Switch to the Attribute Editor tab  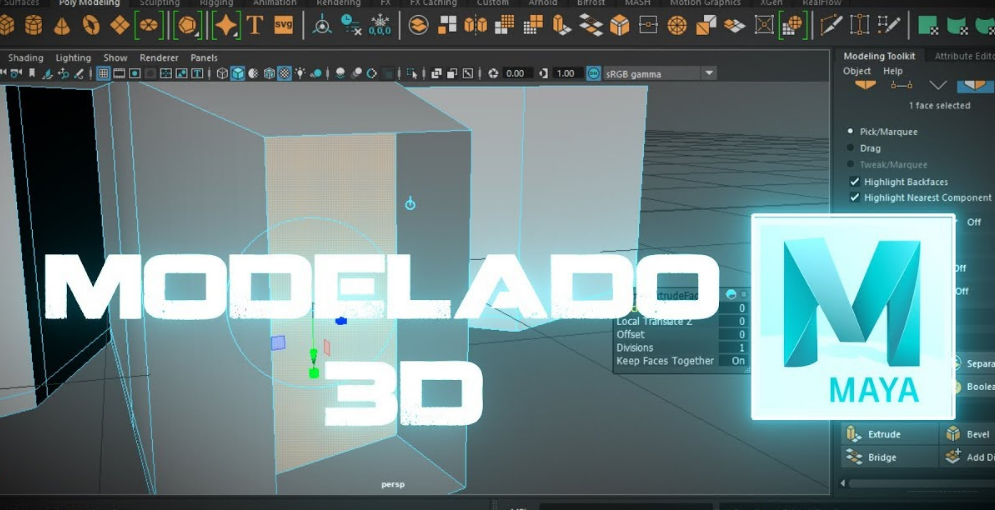click(963, 56)
